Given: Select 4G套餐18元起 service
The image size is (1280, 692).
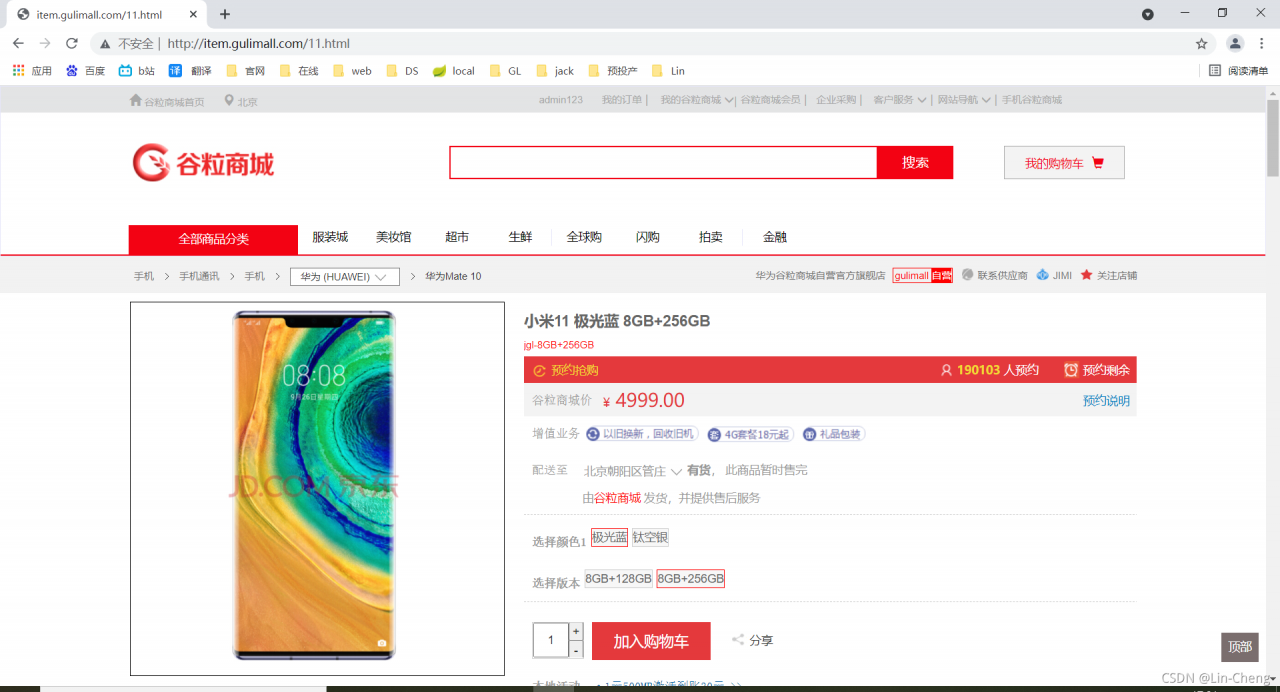Looking at the screenshot, I should pos(749,434).
